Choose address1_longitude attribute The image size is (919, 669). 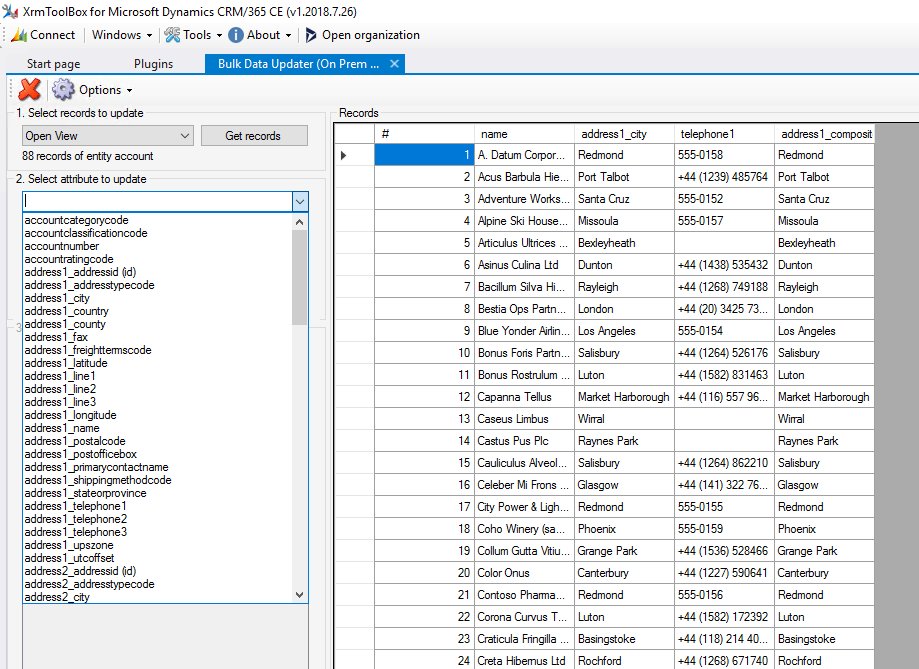tap(70, 415)
